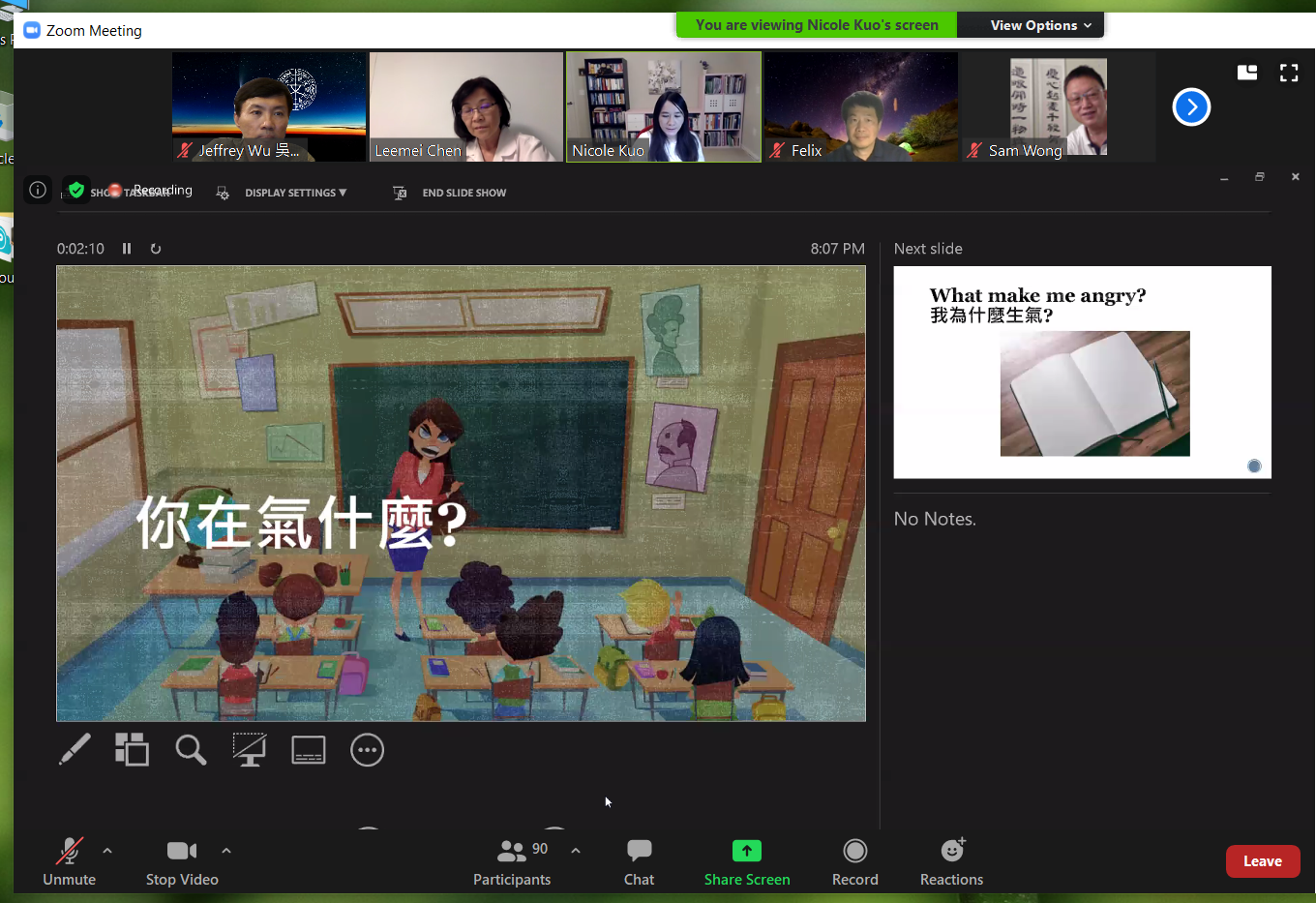Image resolution: width=1316 pixels, height=903 pixels.
Task: Restart the presentation timer
Action: click(x=156, y=249)
